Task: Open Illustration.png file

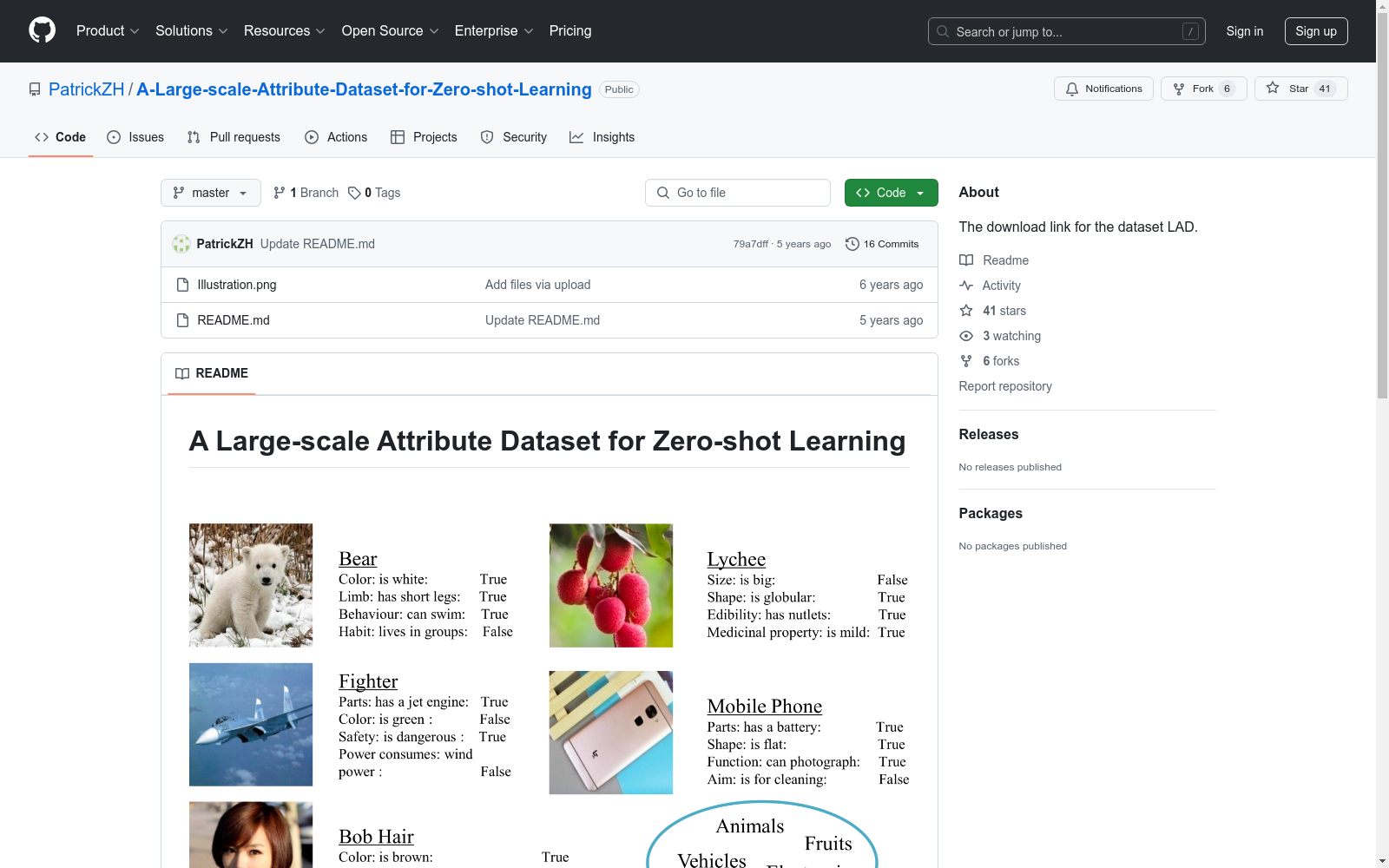Action: [237, 285]
